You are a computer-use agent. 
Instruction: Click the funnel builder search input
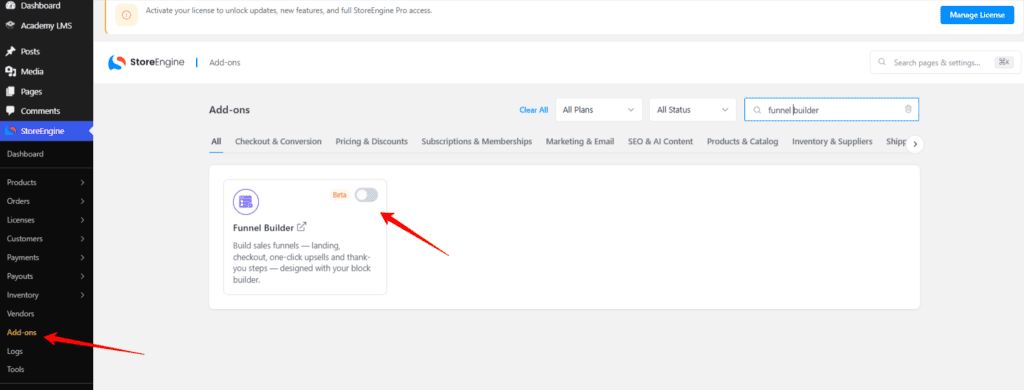[x=831, y=110]
